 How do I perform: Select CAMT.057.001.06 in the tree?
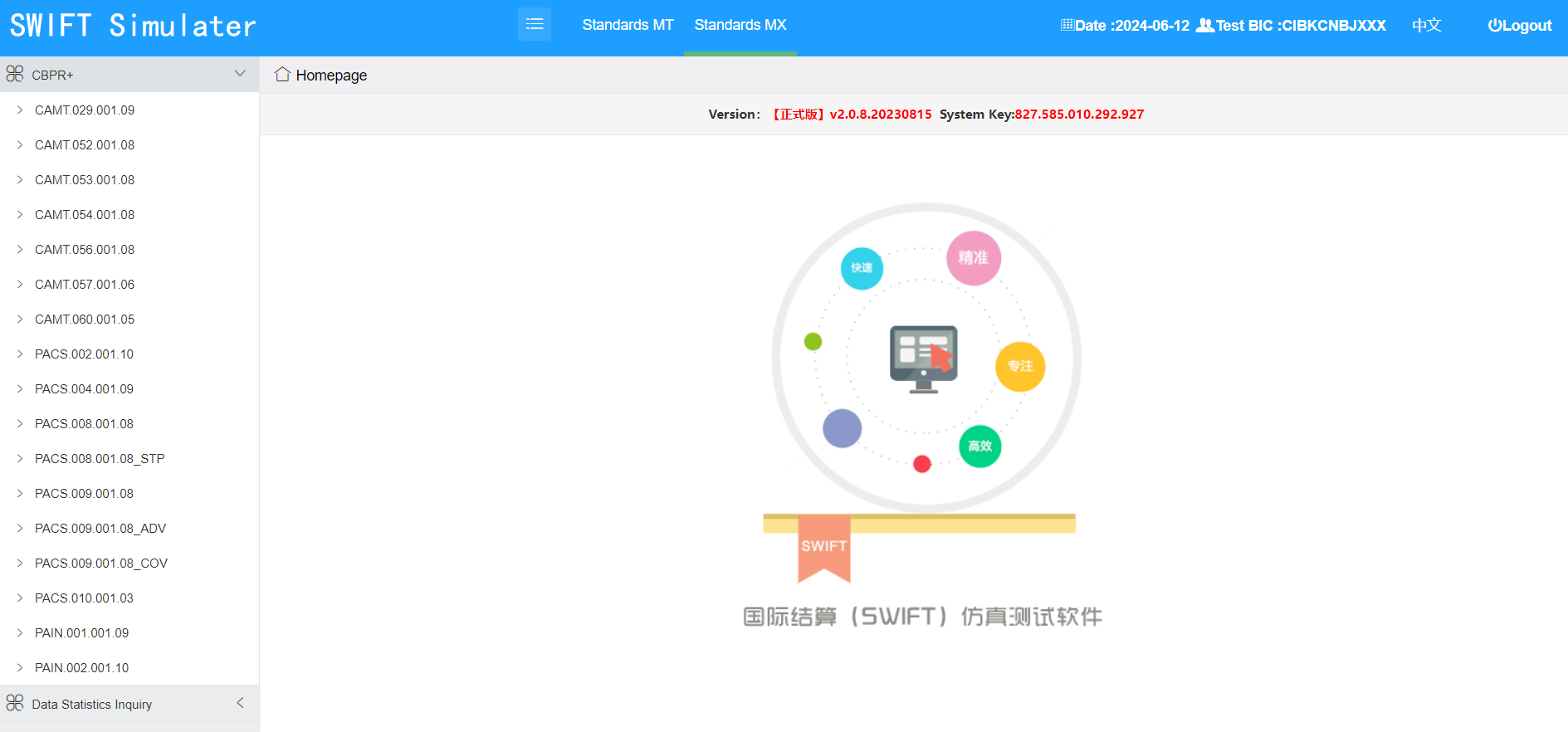point(85,284)
